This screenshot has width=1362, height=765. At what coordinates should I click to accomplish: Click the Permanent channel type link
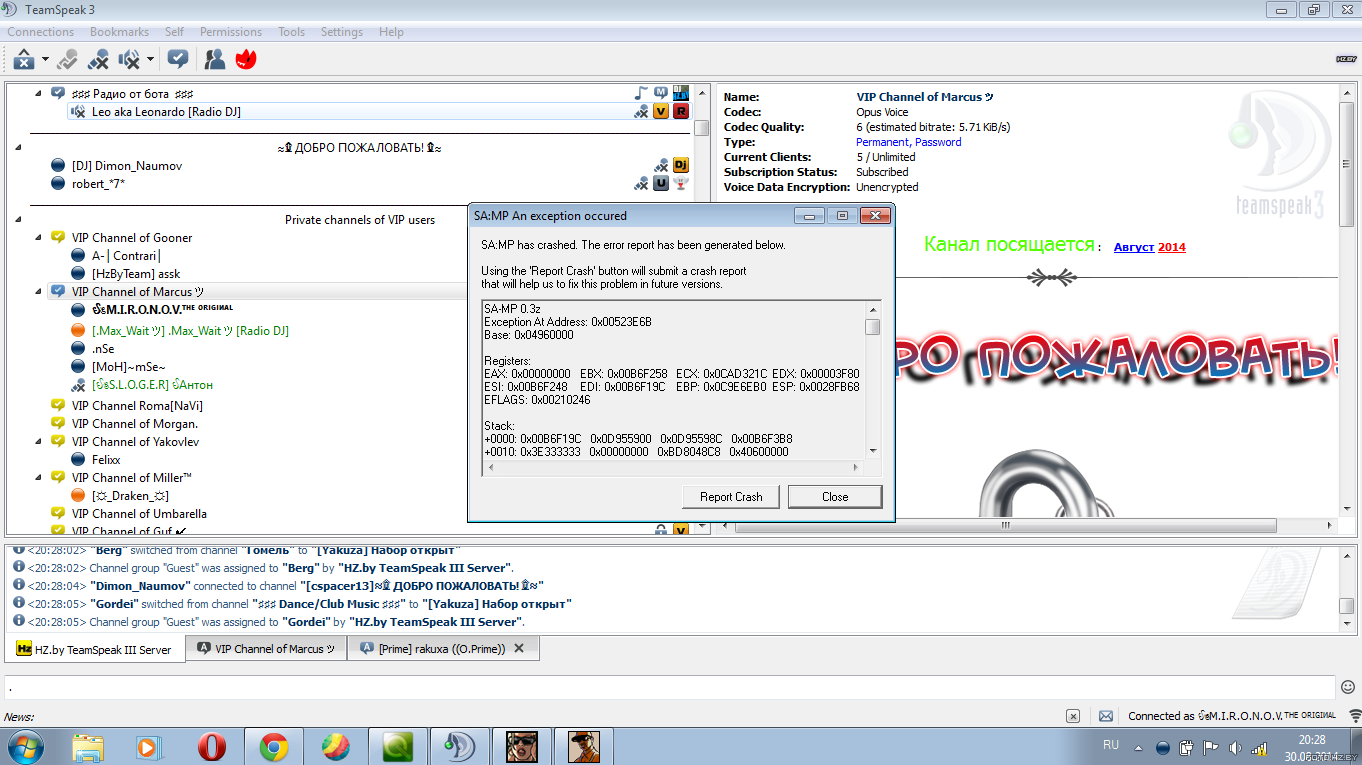(x=882, y=142)
